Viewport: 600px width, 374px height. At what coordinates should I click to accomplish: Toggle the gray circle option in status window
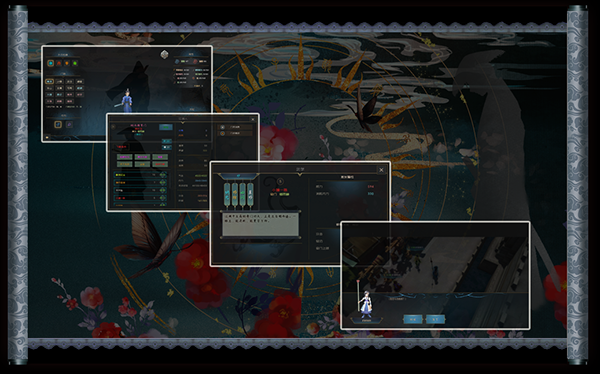(223, 127)
